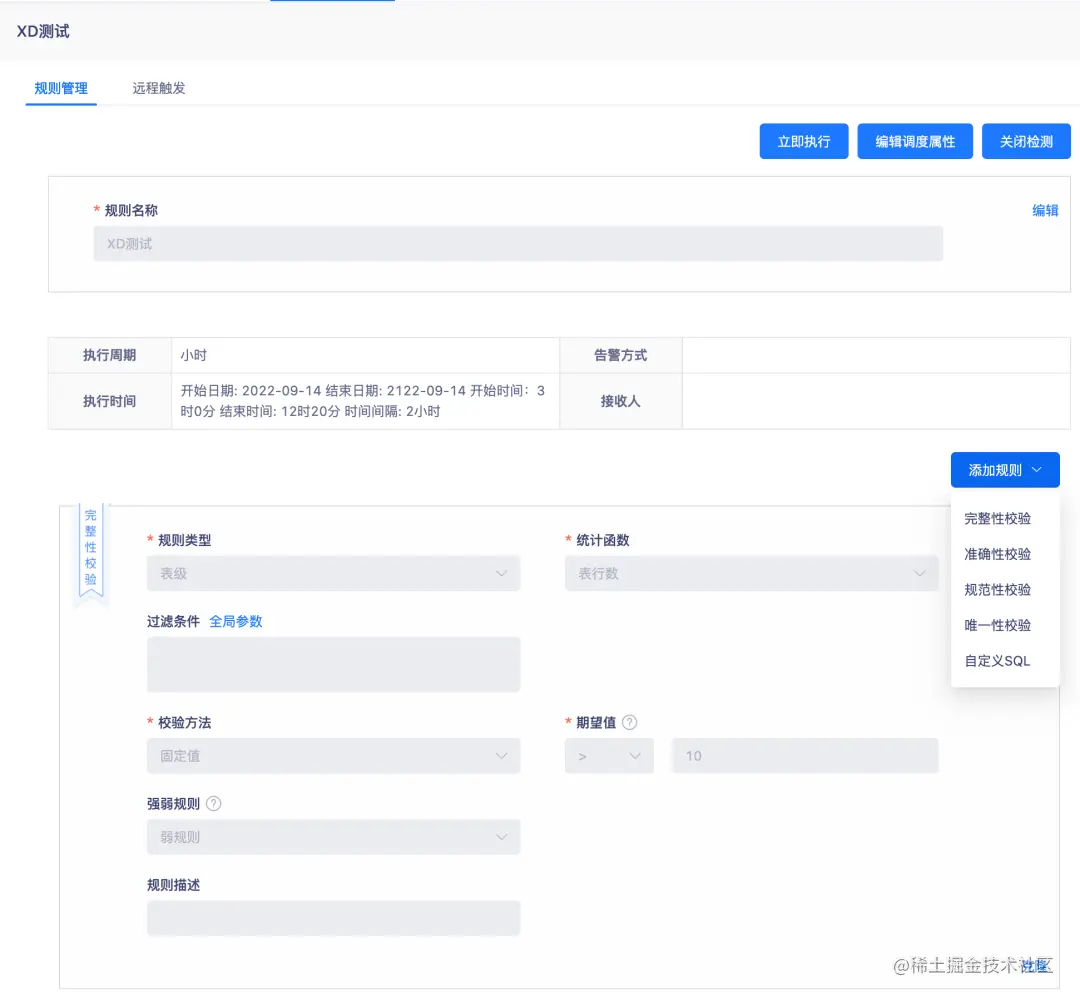Image resolution: width=1080 pixels, height=1002 pixels.
Task: Focus the 期望值 input showing 10
Action: click(x=804, y=755)
